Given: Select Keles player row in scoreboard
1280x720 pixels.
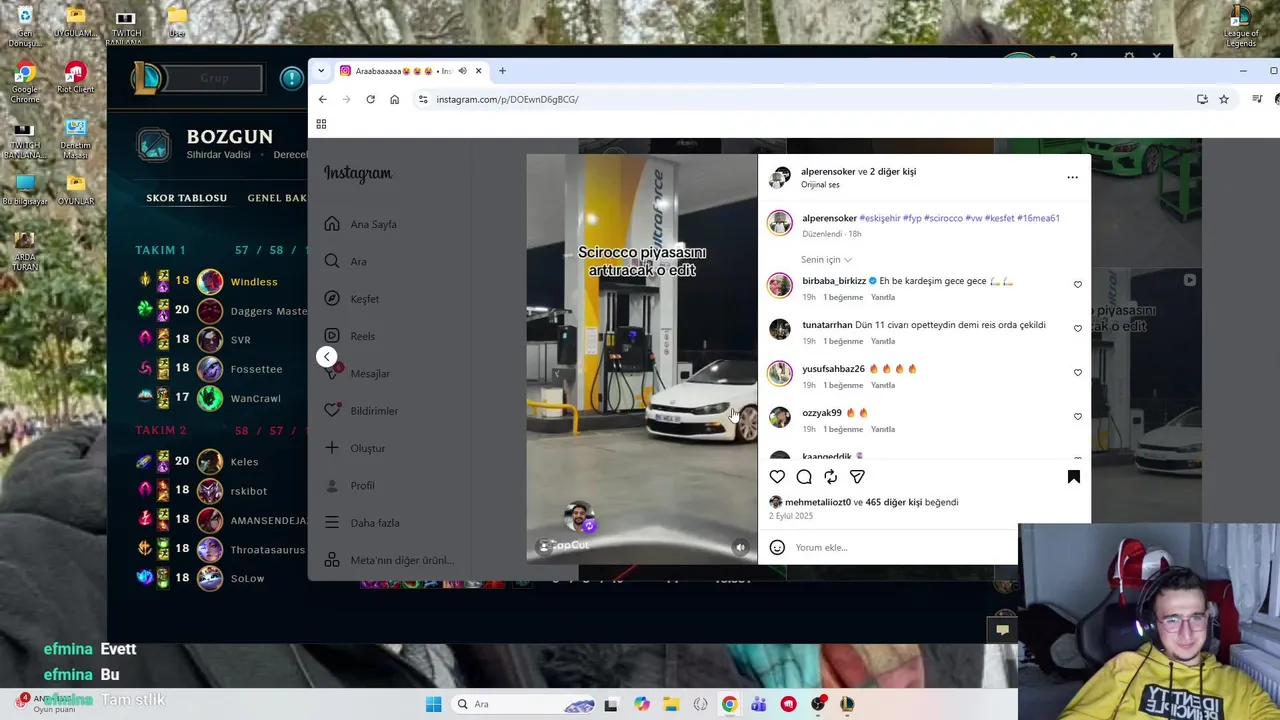Looking at the screenshot, I should [222, 462].
